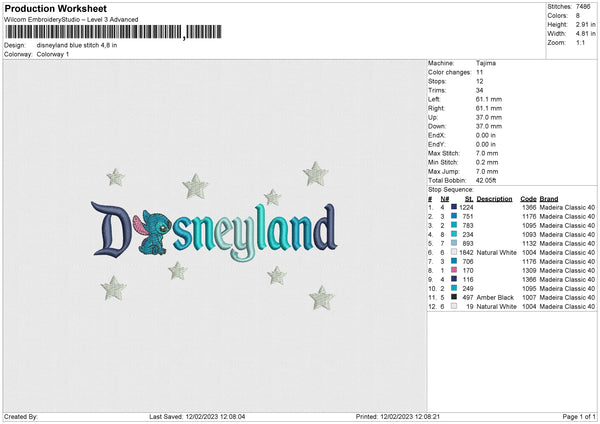Click the Stitches count 7486
This screenshot has width=600, height=424.
point(583,7)
